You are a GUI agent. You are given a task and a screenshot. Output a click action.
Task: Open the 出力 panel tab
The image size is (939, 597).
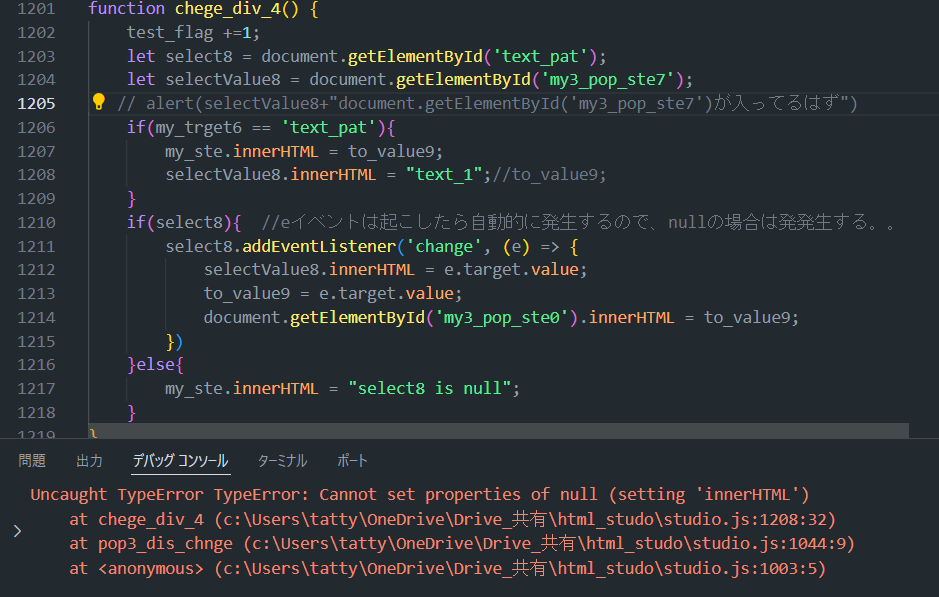coord(89,460)
